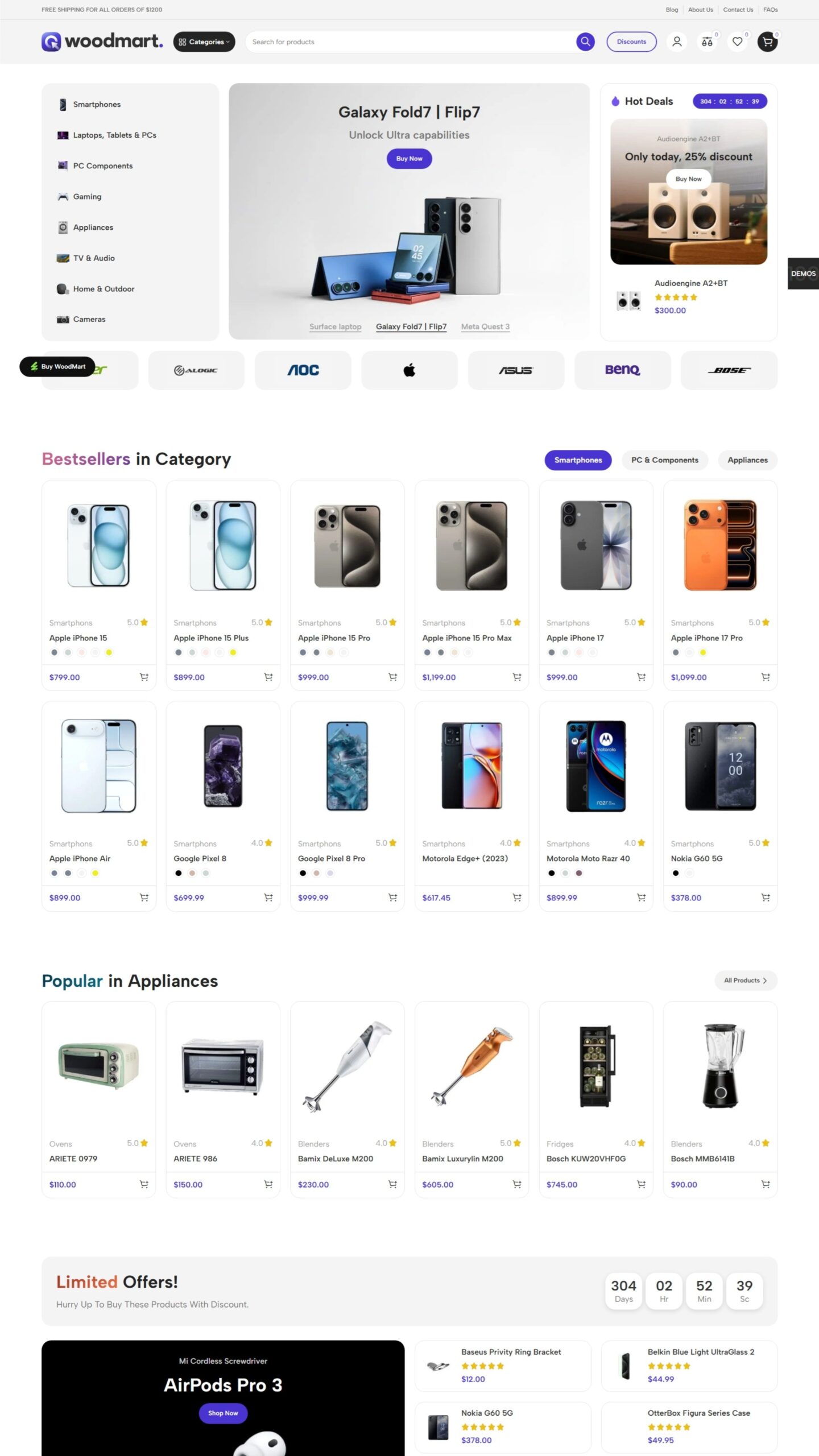819x1456 pixels.
Task: Open the shopping cart icon in header
Action: pos(767,42)
